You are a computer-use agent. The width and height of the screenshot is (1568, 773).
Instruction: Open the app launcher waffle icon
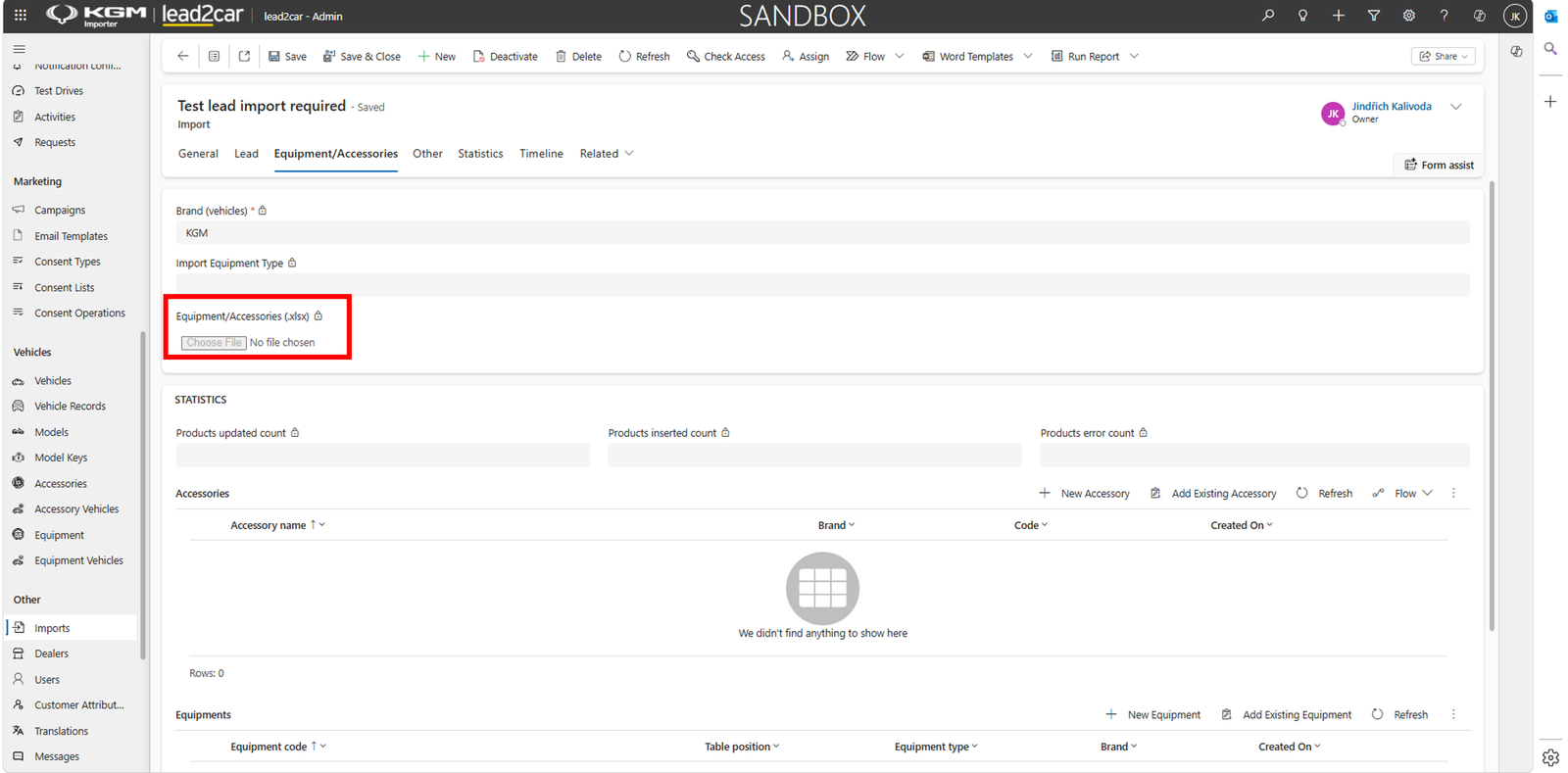point(20,16)
